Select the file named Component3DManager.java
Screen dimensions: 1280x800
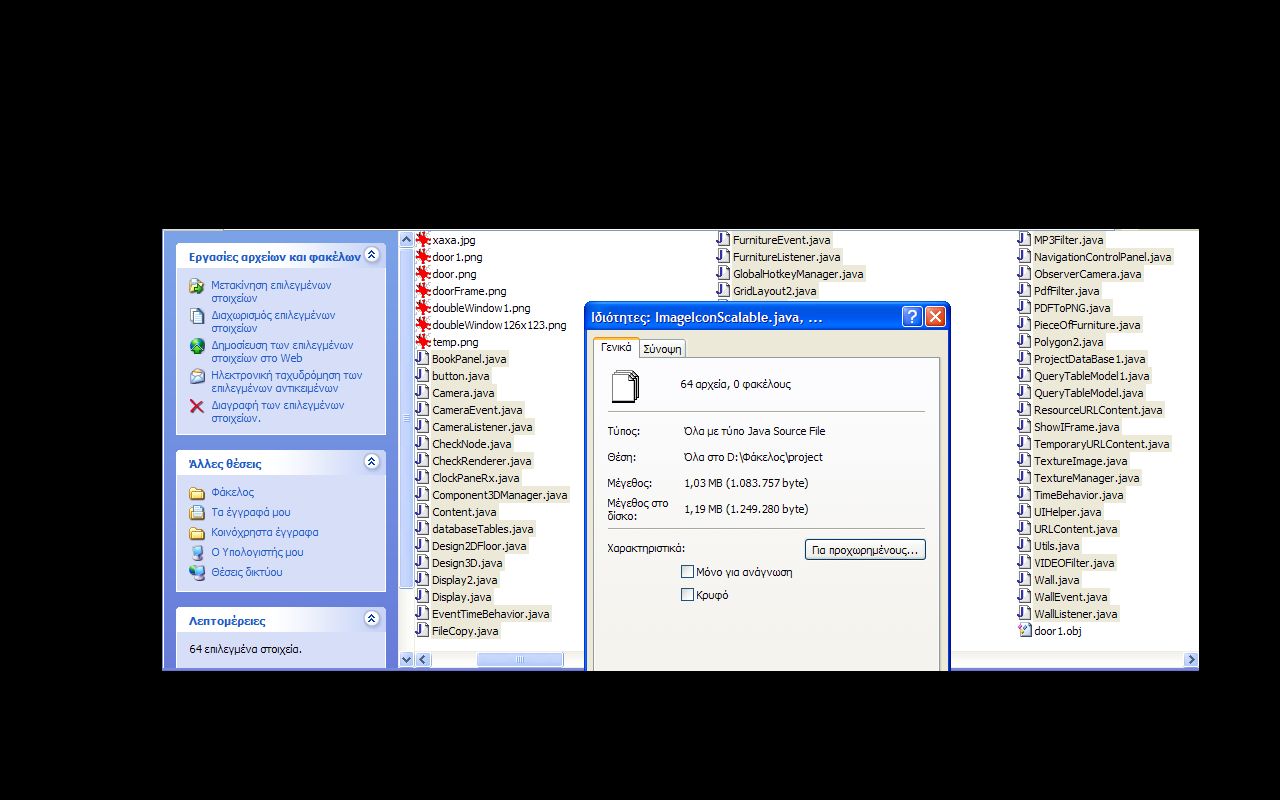coord(499,495)
